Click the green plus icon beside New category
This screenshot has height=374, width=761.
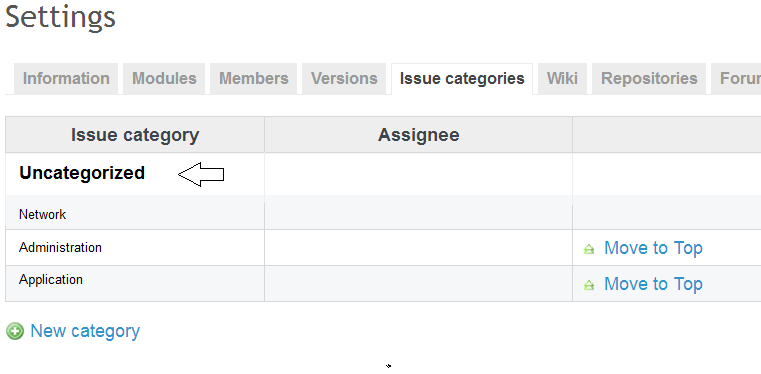click(x=15, y=331)
